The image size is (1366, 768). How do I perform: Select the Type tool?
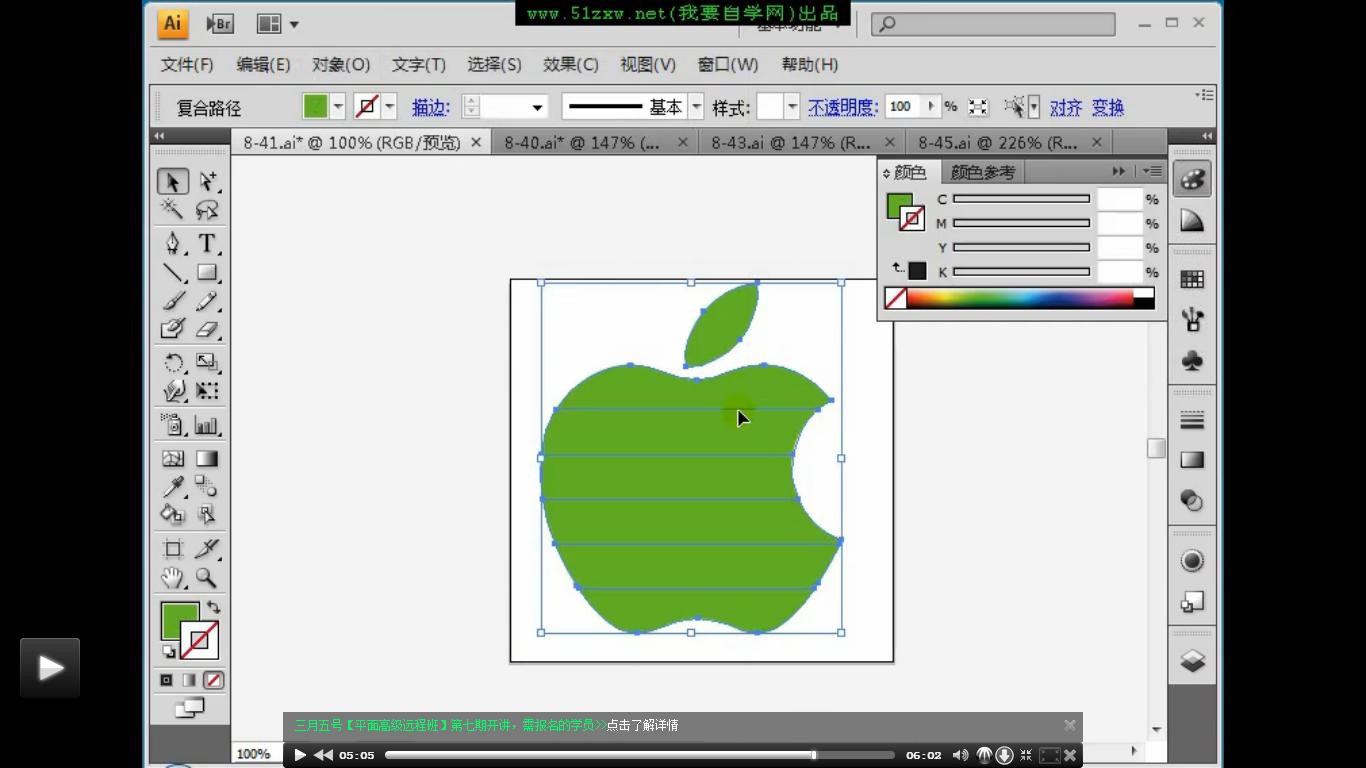(207, 243)
